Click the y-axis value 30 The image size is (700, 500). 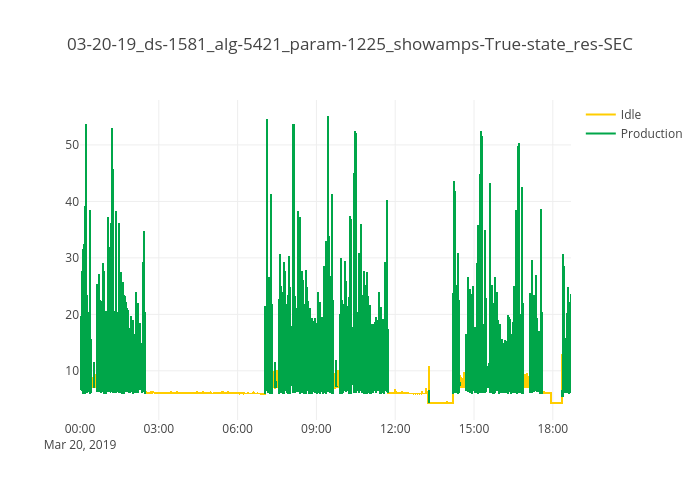pos(72,258)
